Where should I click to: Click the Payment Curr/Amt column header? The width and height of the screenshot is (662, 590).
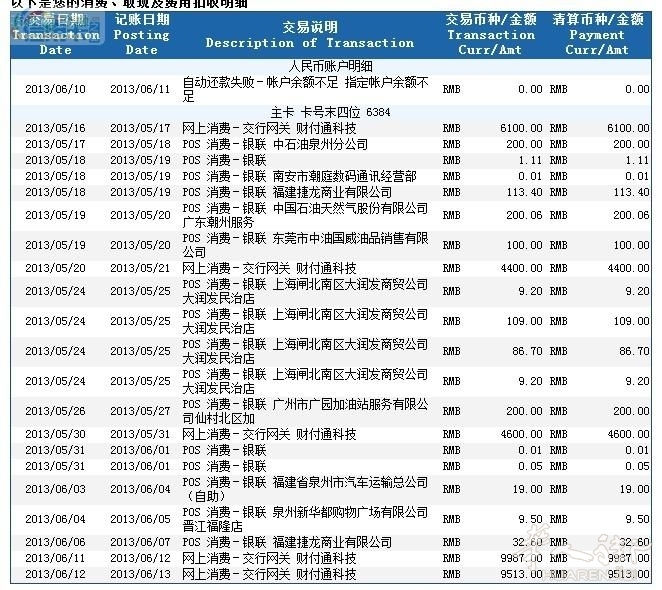click(597, 34)
